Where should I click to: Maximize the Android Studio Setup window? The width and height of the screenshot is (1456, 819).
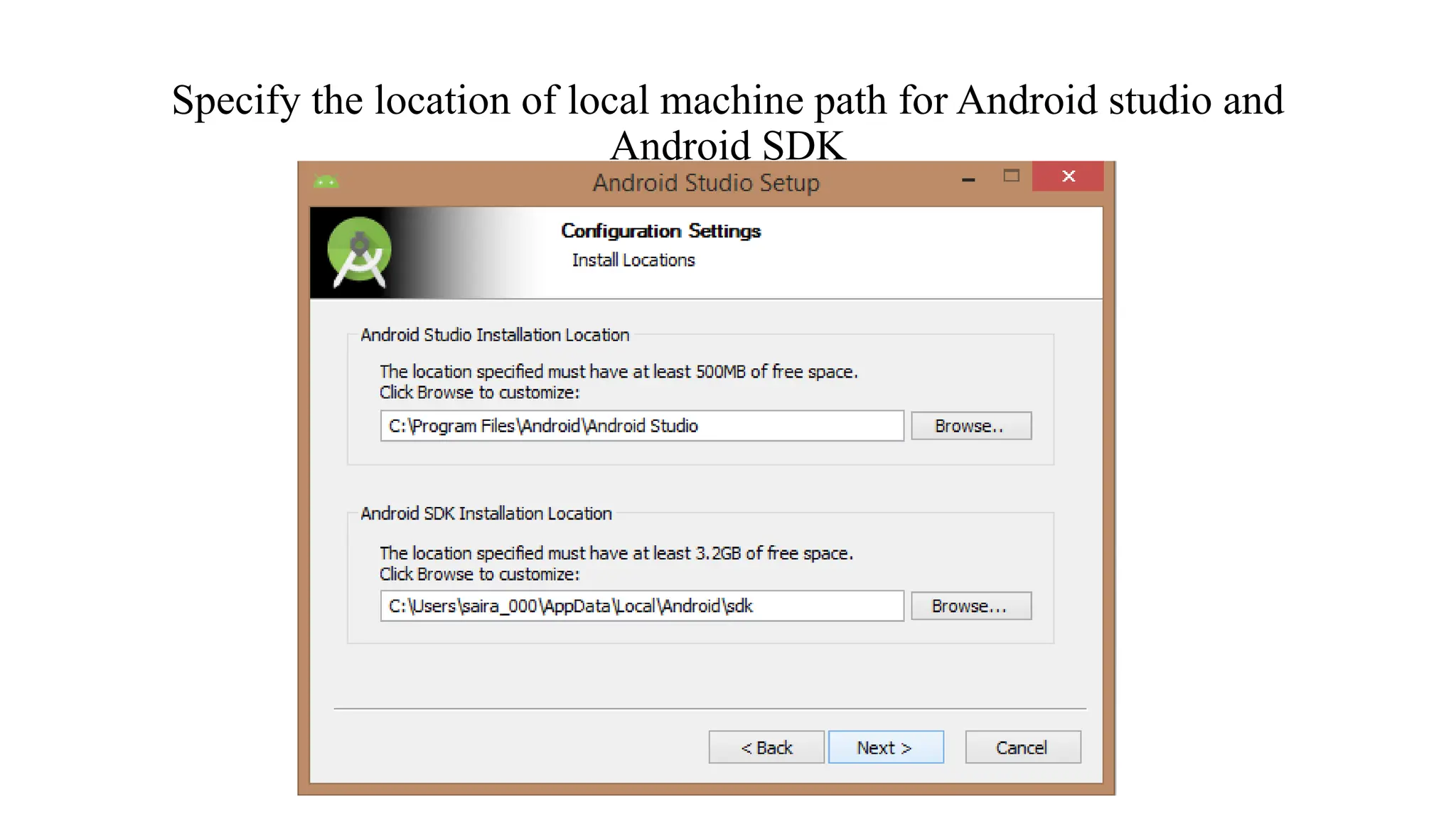[x=1011, y=176]
